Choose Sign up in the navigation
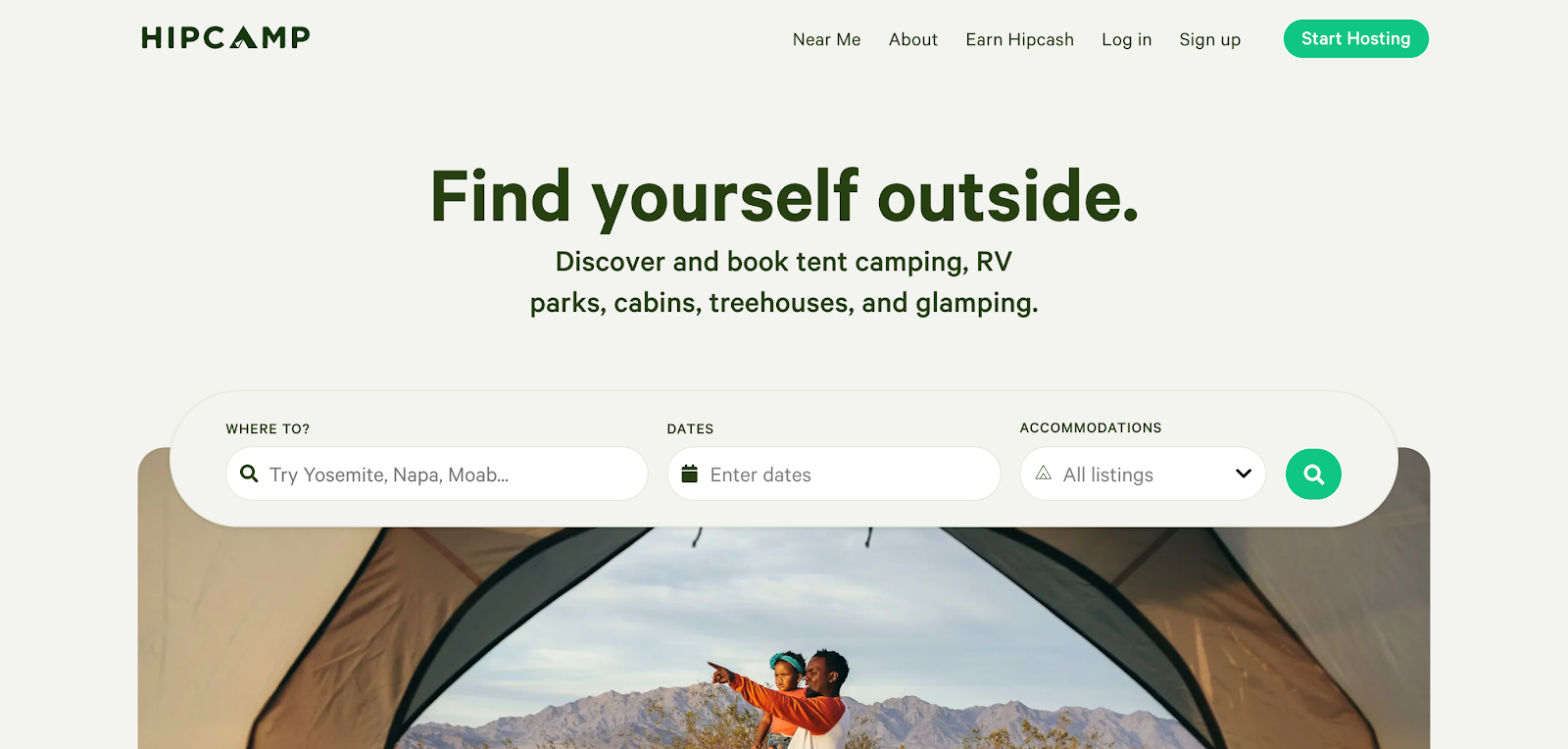This screenshot has height=749, width=1568. pos(1209,39)
